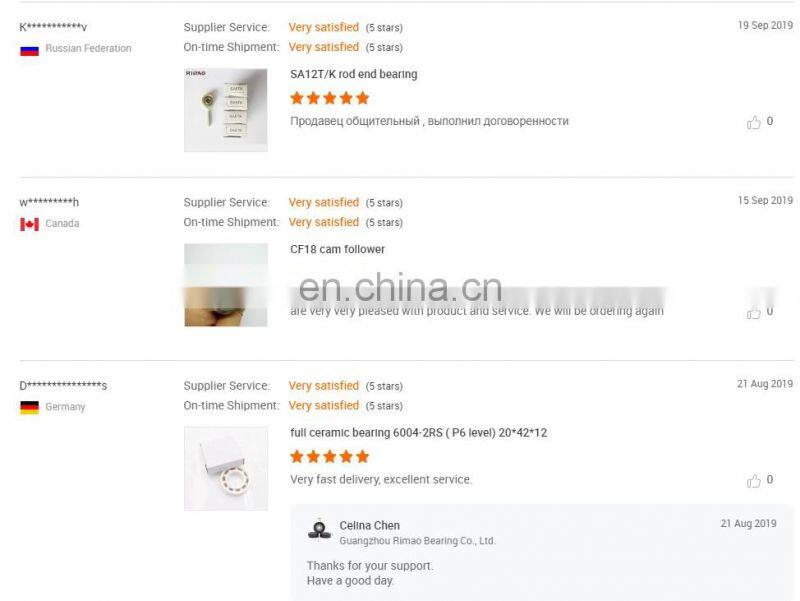Click the Canada flag icon
The height and width of the screenshot is (601, 800).
(30, 224)
